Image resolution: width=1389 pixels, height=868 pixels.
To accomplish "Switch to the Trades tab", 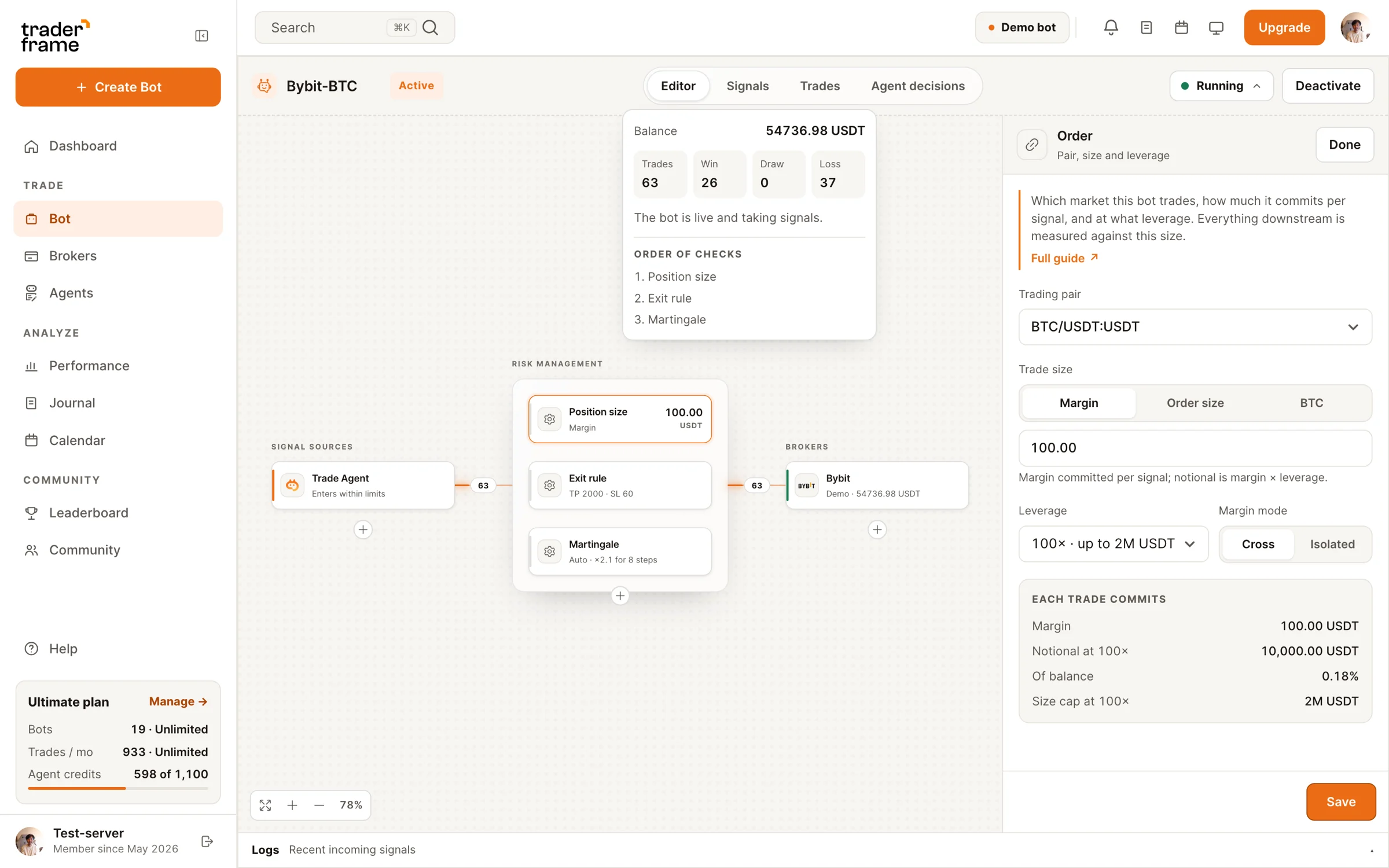I will point(820,86).
